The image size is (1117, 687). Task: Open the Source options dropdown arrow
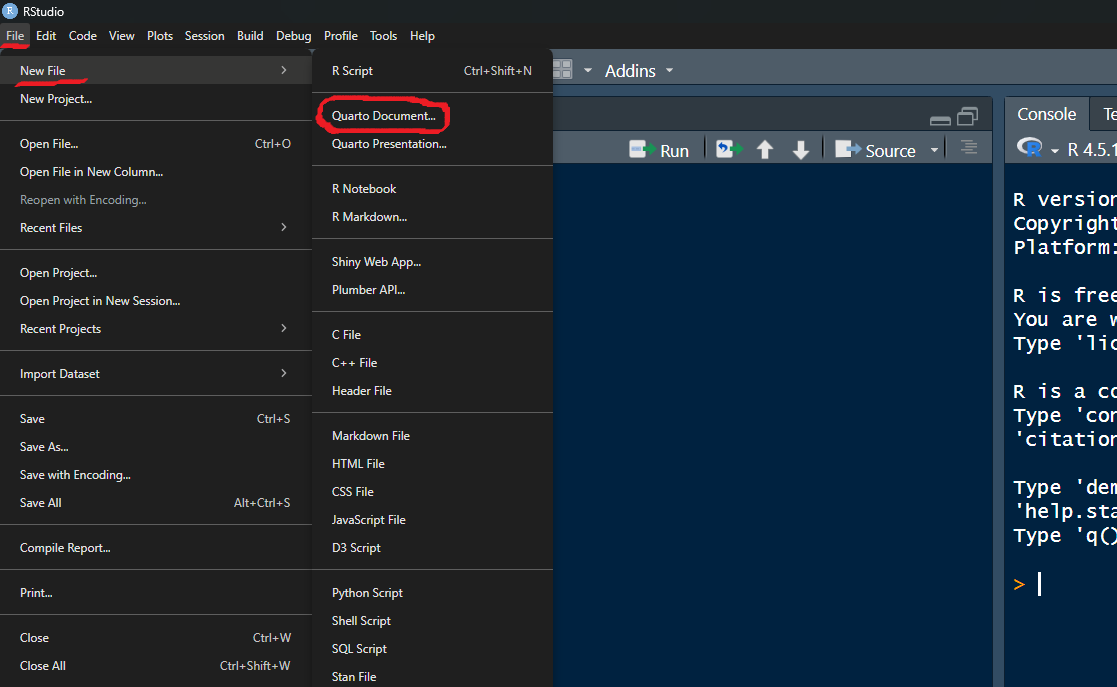point(935,150)
